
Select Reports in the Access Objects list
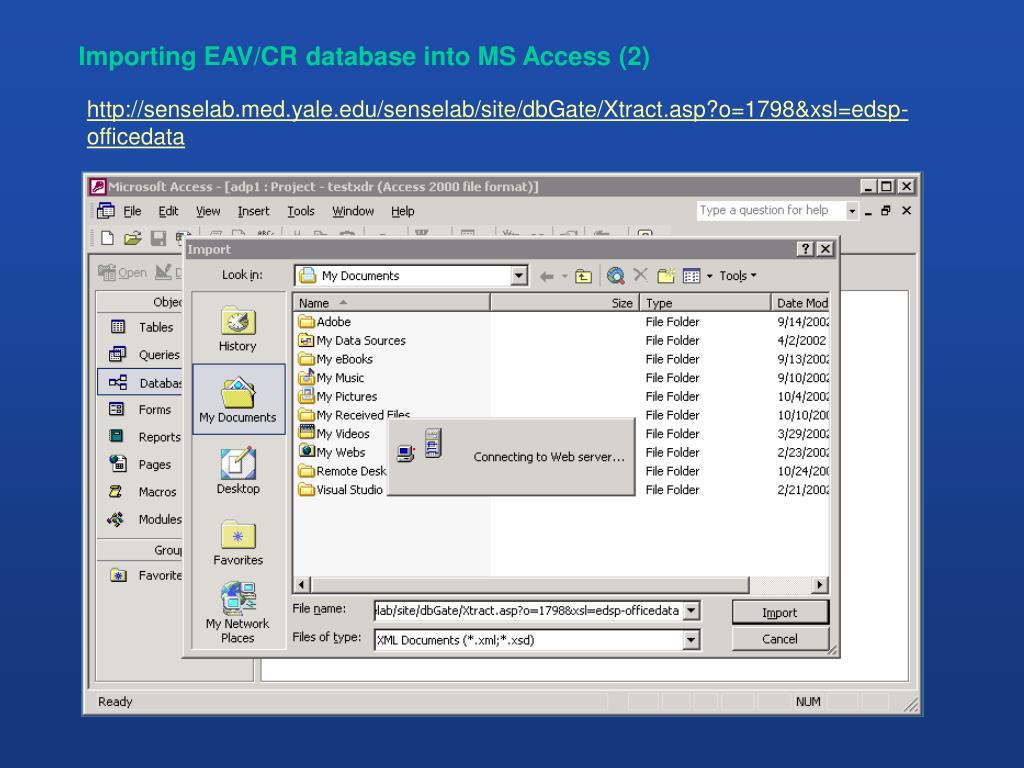[x=142, y=437]
